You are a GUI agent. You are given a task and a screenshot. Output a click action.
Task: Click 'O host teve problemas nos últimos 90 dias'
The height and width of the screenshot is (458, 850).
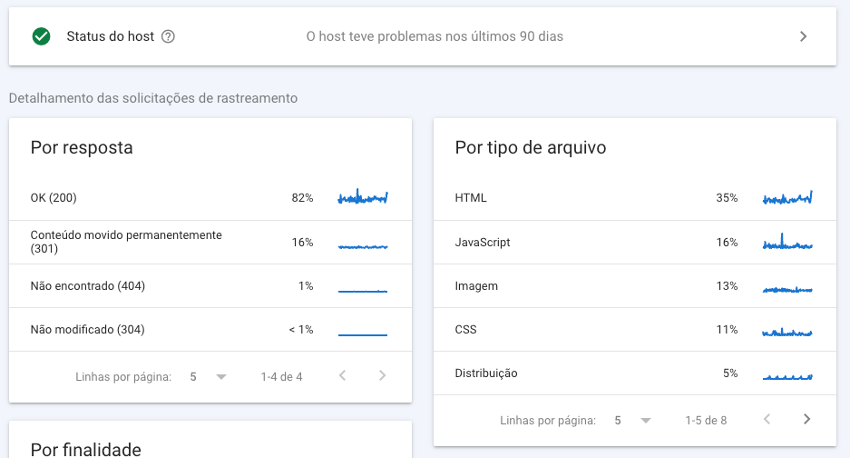[x=435, y=36]
